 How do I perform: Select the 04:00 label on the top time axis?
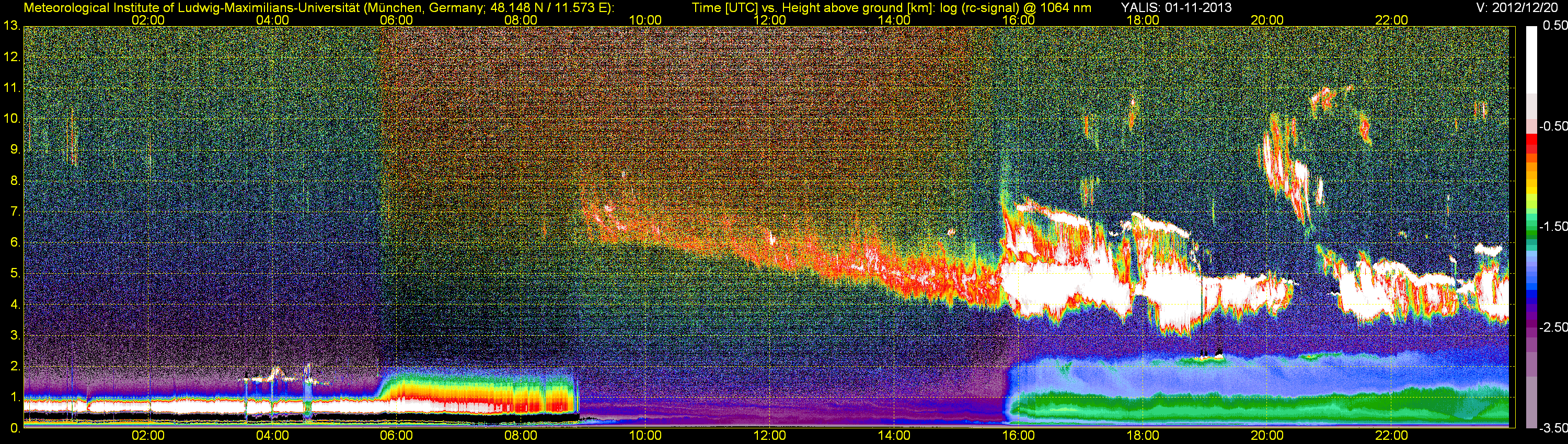(272, 20)
